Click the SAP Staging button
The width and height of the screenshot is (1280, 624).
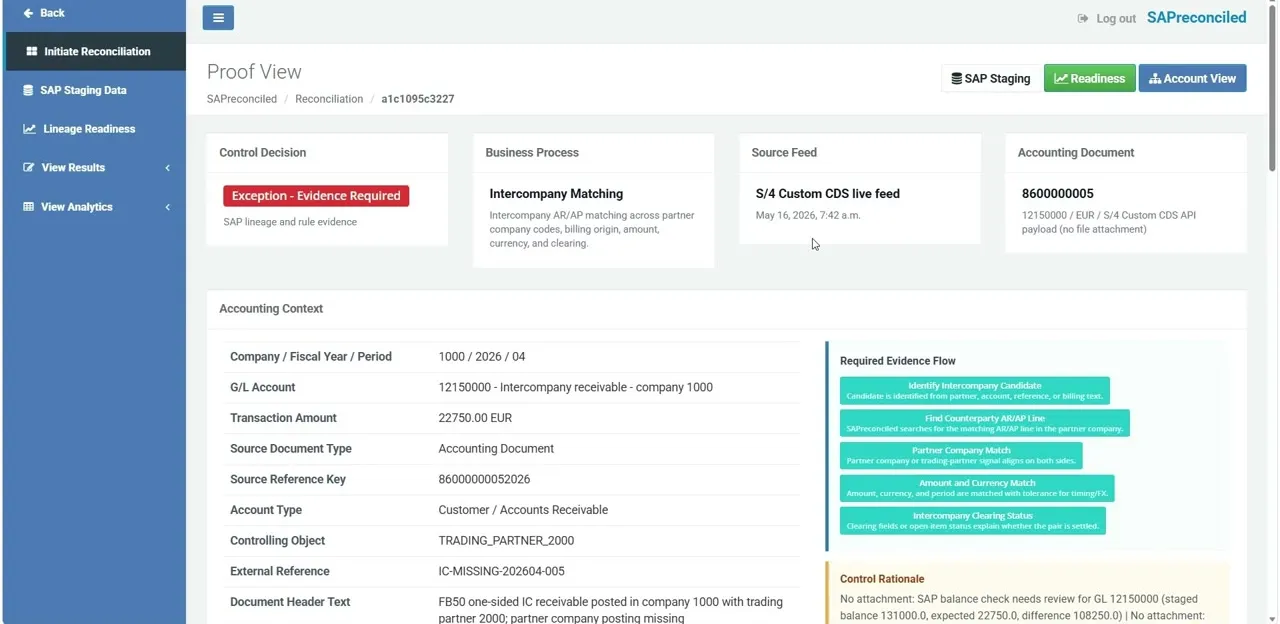pyautogui.click(x=990, y=78)
